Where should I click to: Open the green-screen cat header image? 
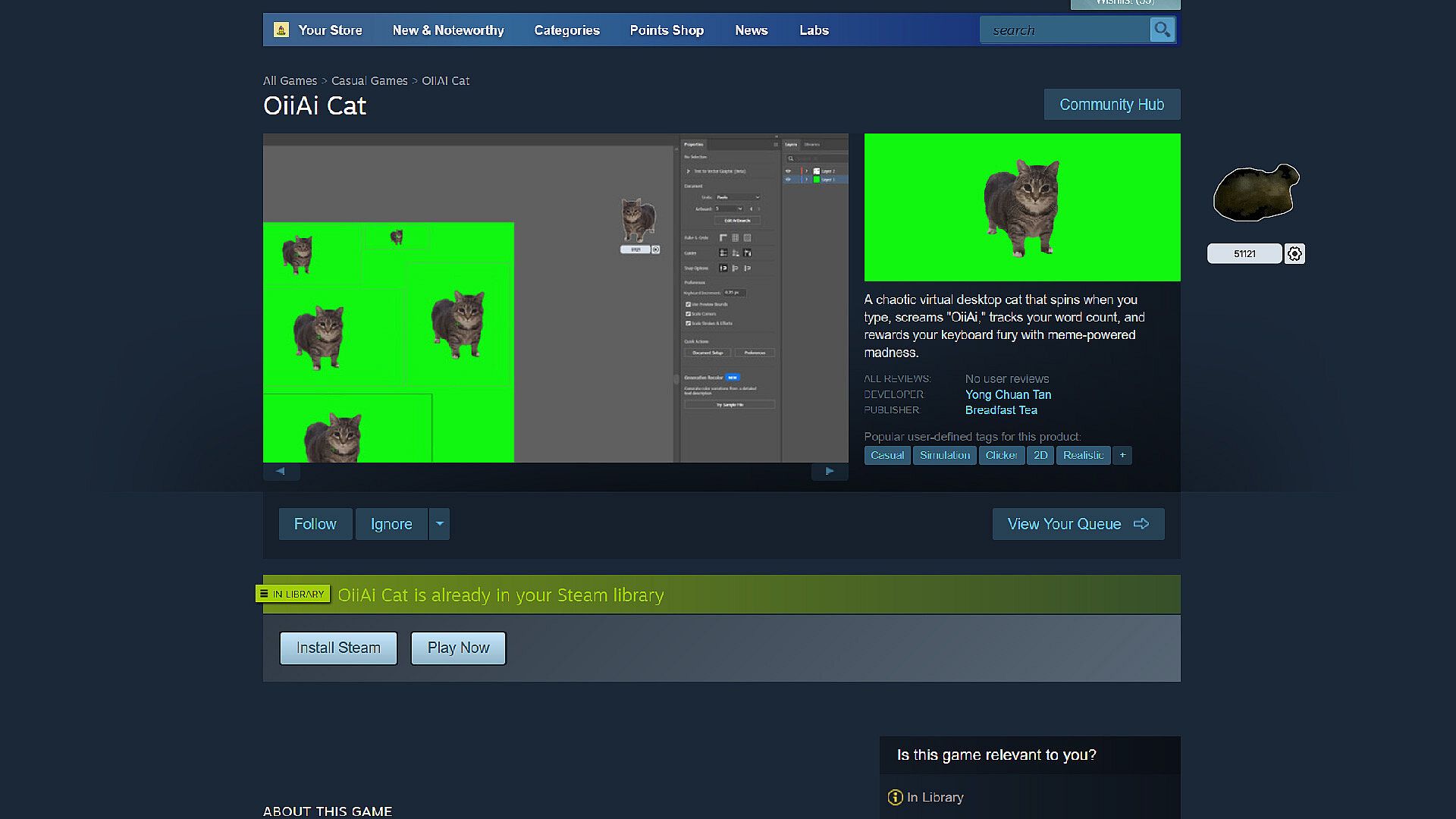[1021, 207]
